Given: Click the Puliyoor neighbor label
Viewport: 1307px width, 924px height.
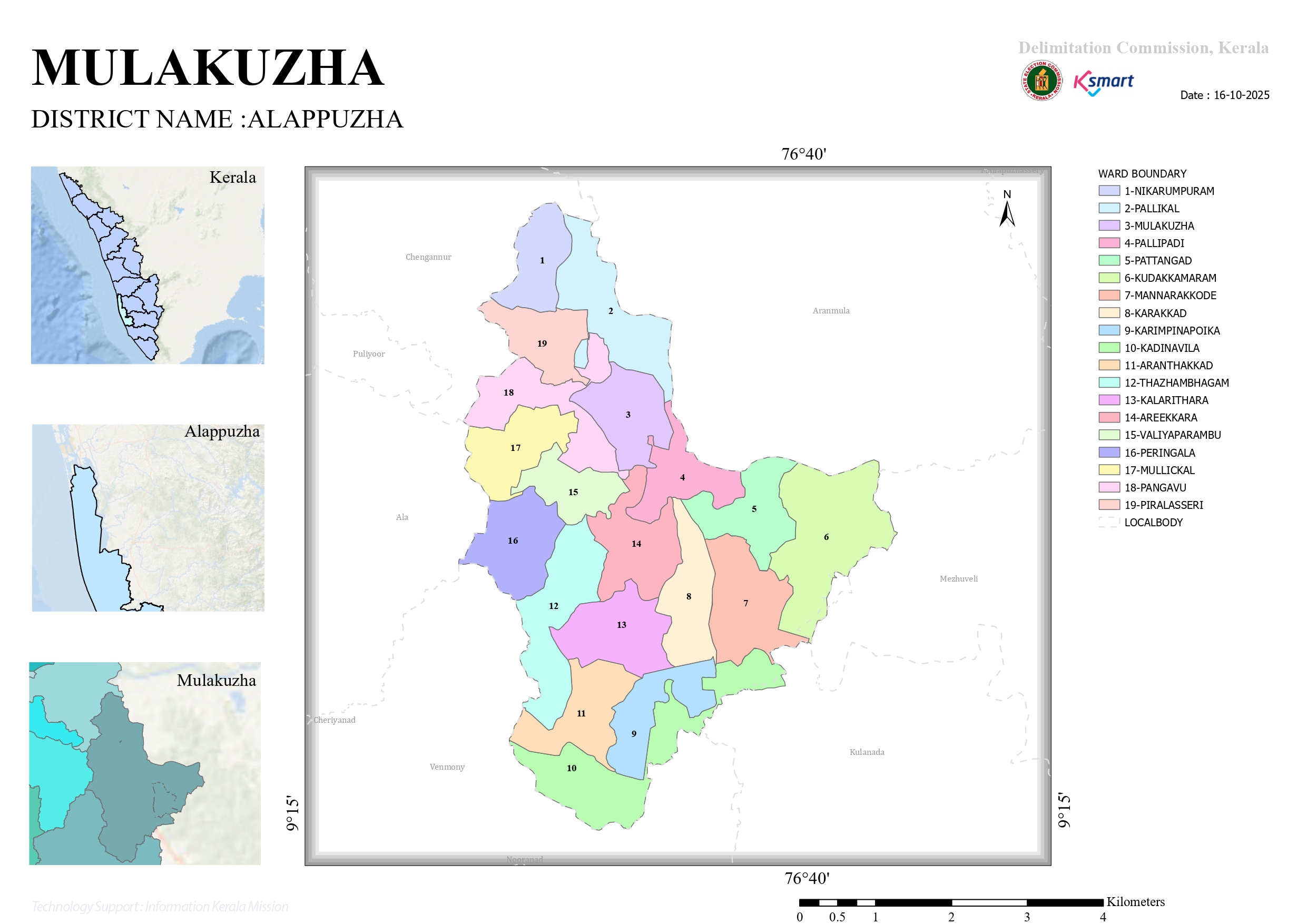Looking at the screenshot, I should coord(368,353).
